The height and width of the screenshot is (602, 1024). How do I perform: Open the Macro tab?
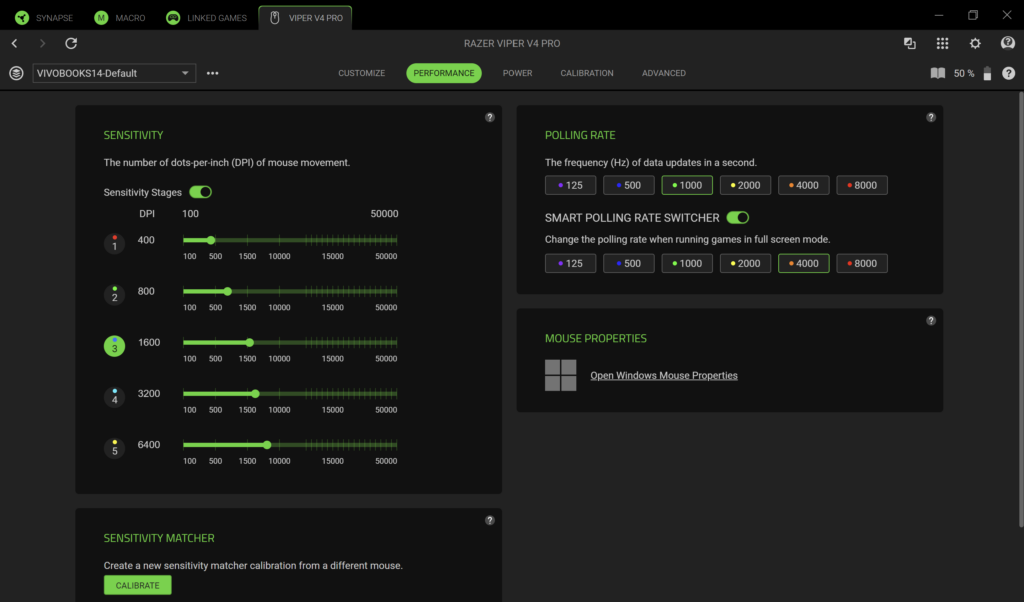point(120,18)
